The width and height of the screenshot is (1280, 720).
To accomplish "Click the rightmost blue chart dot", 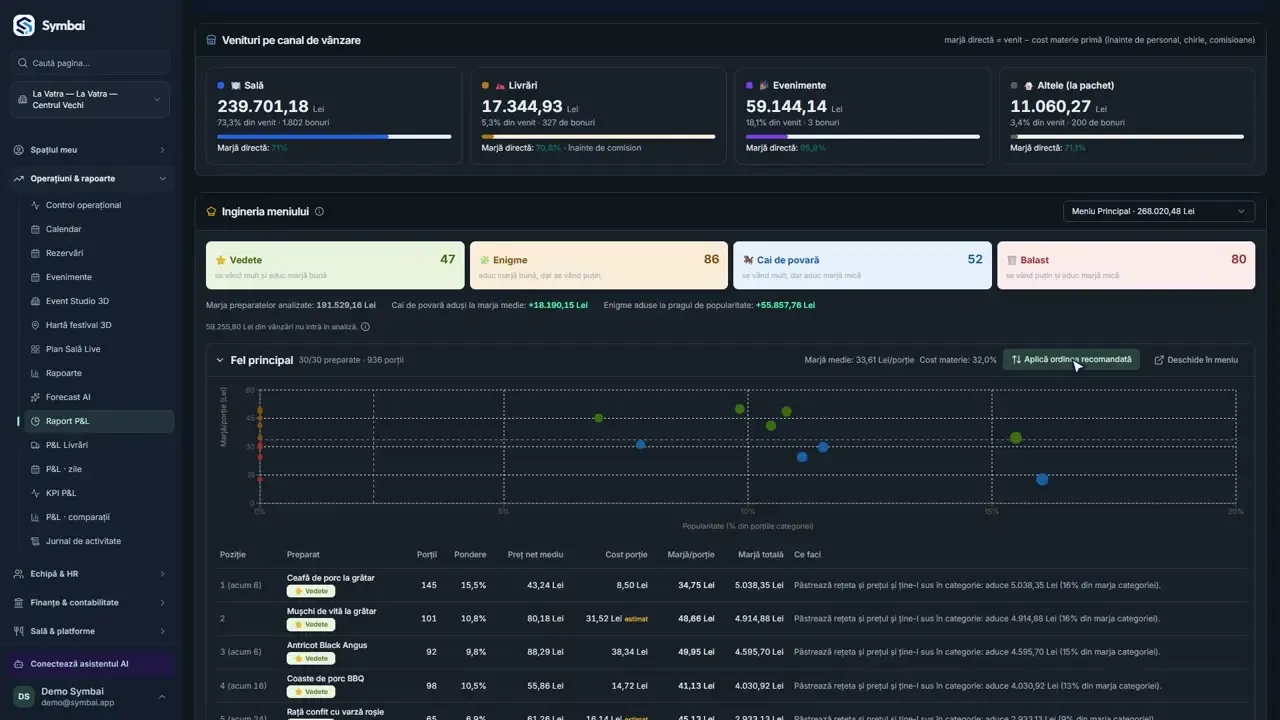I will click(1042, 480).
